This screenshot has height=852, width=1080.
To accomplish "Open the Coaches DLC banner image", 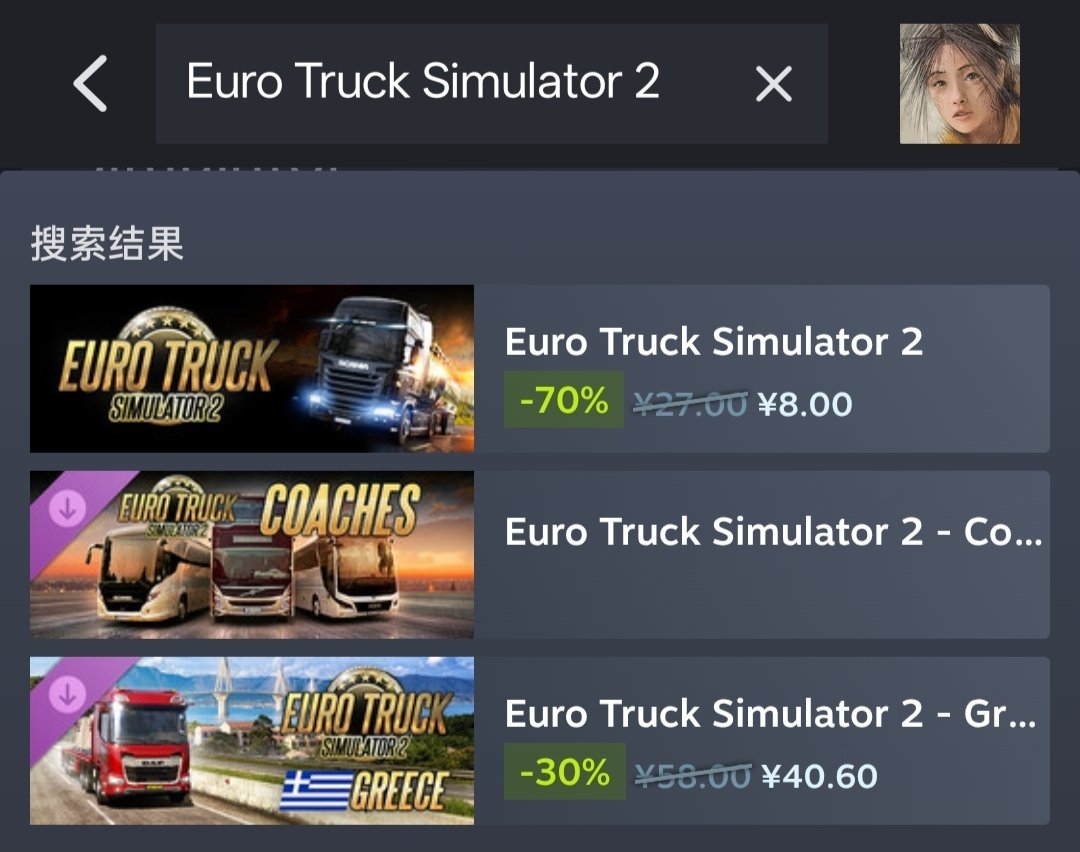I will [252, 554].
